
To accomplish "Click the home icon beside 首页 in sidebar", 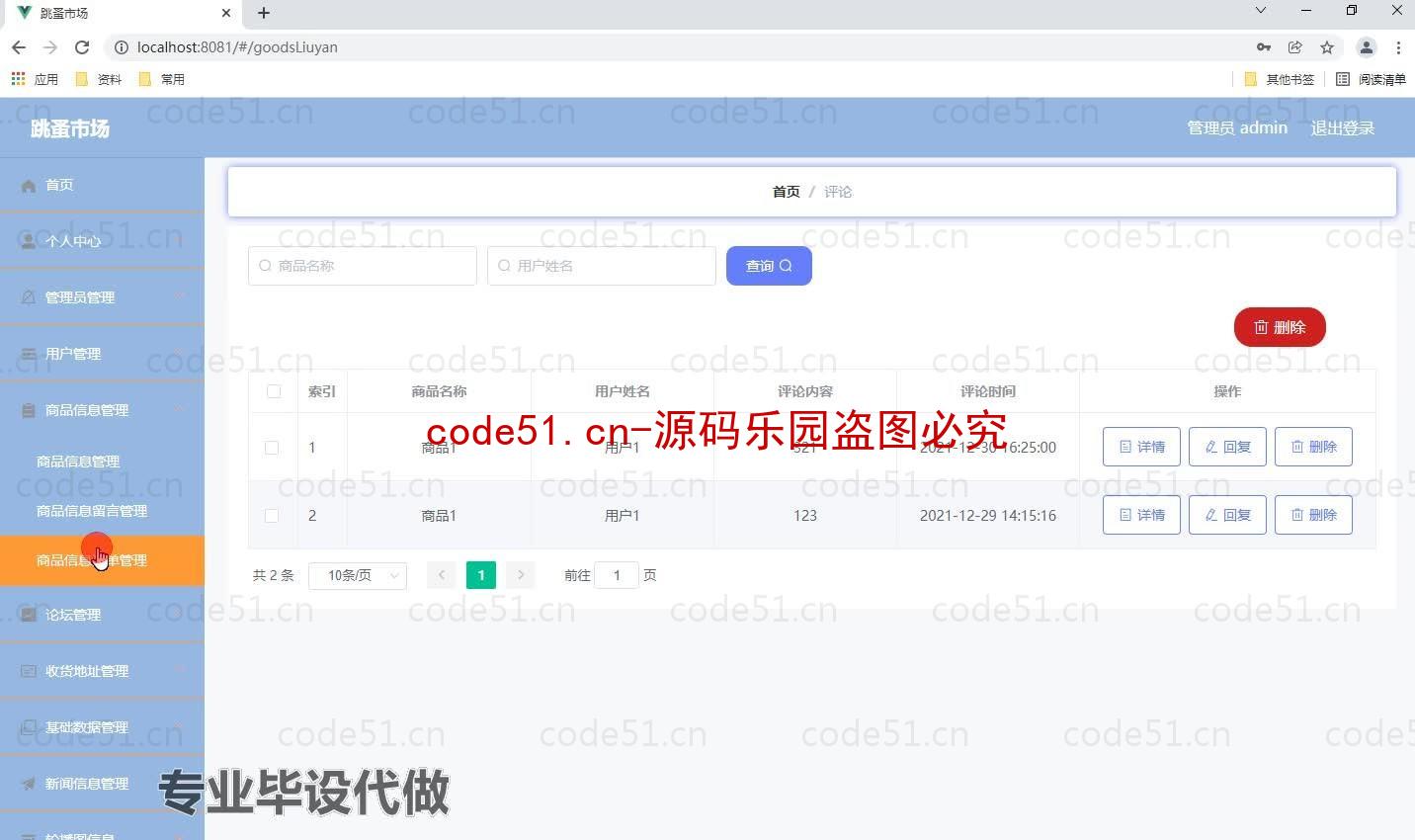I will [28, 186].
